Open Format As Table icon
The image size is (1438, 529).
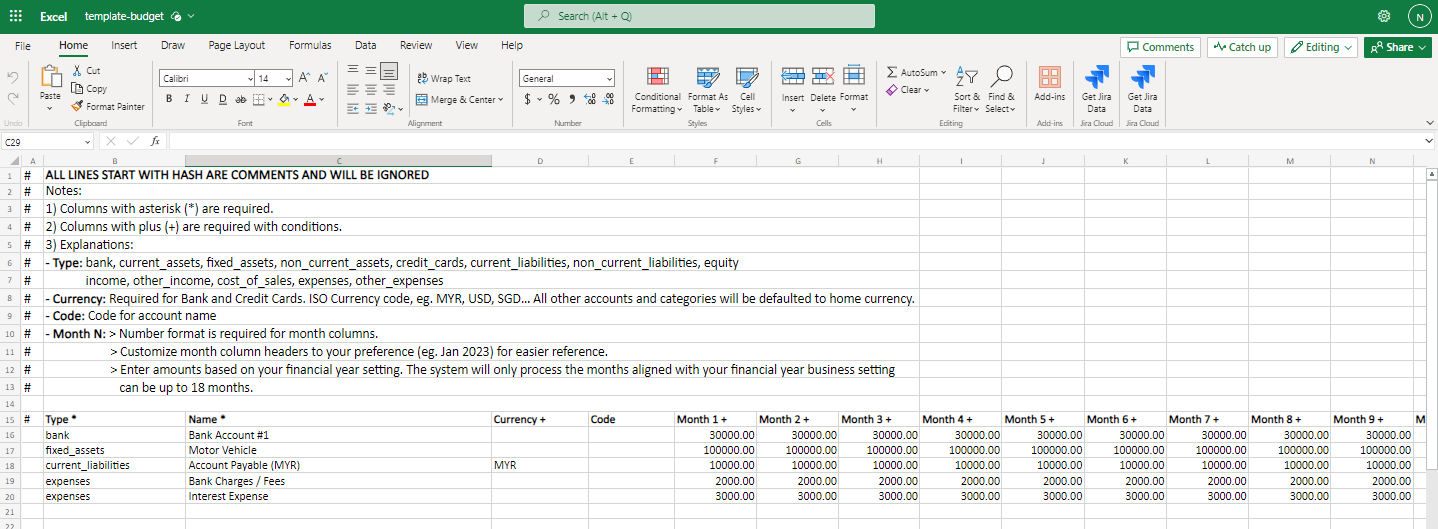click(707, 77)
